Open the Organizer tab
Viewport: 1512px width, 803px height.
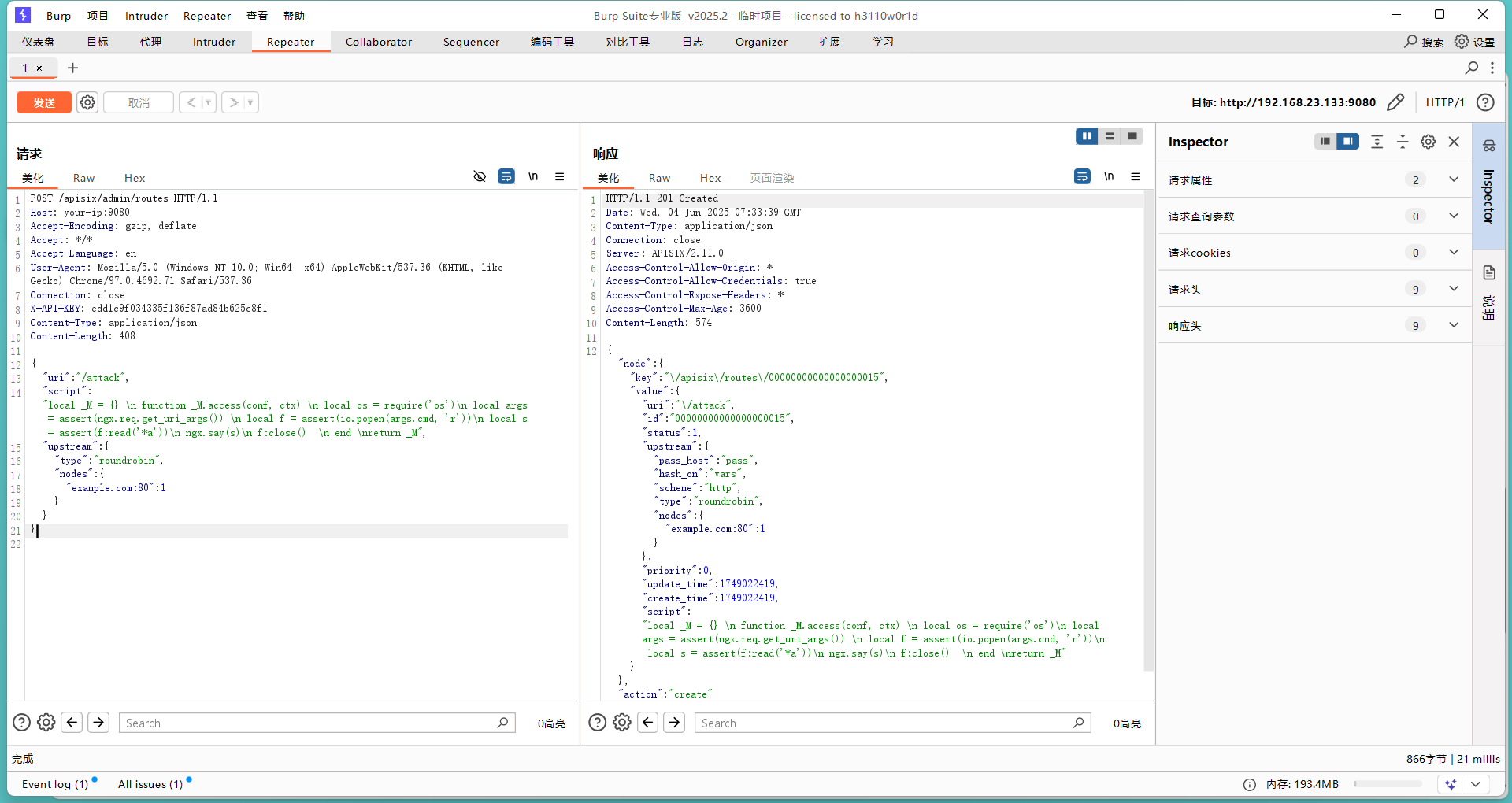coord(762,42)
